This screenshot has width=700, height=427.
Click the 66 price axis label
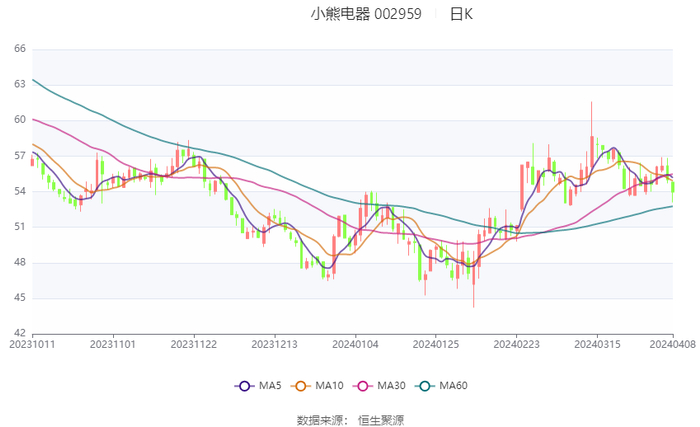click(x=19, y=48)
